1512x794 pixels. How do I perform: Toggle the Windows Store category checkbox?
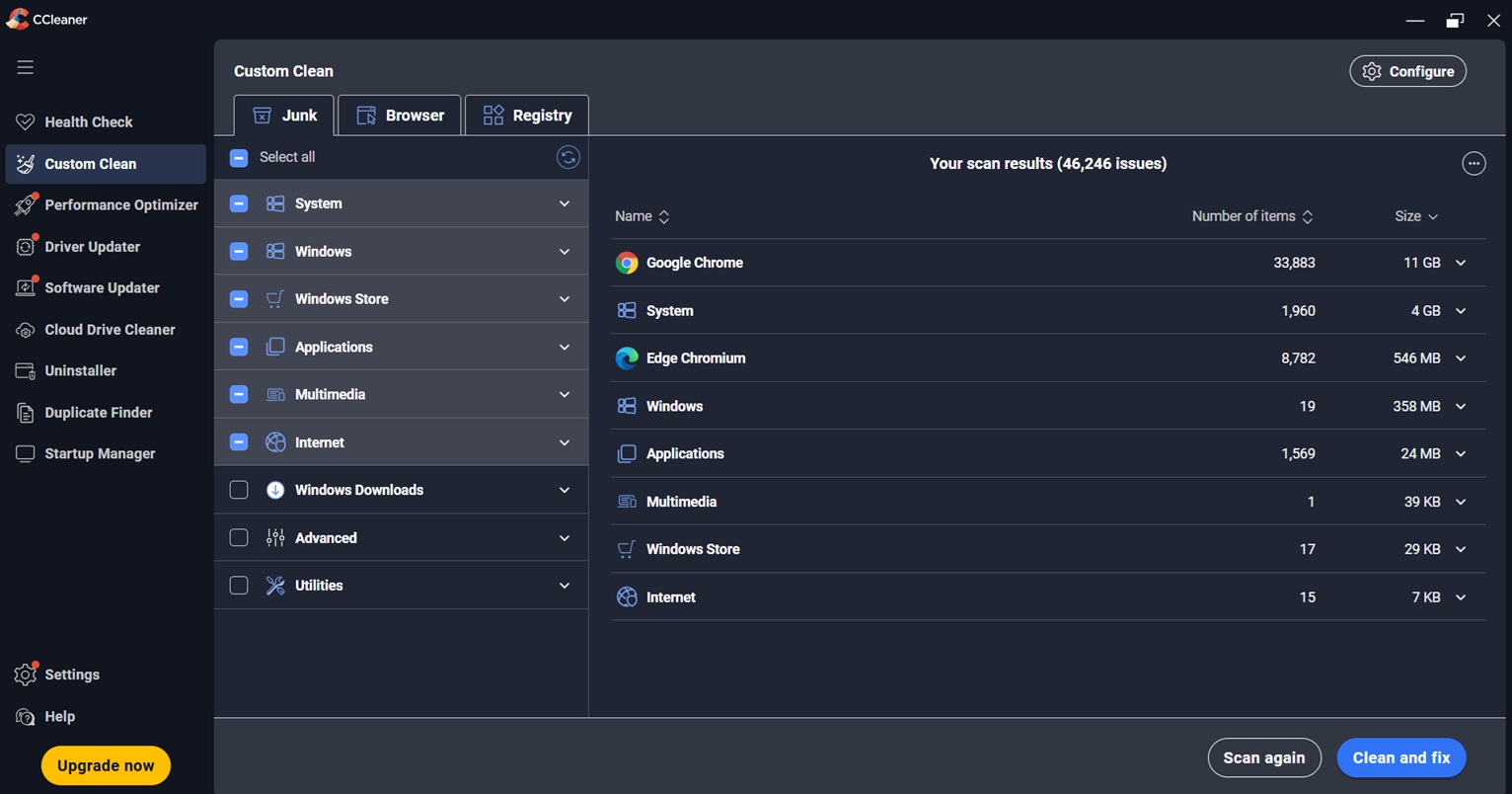[x=239, y=299]
